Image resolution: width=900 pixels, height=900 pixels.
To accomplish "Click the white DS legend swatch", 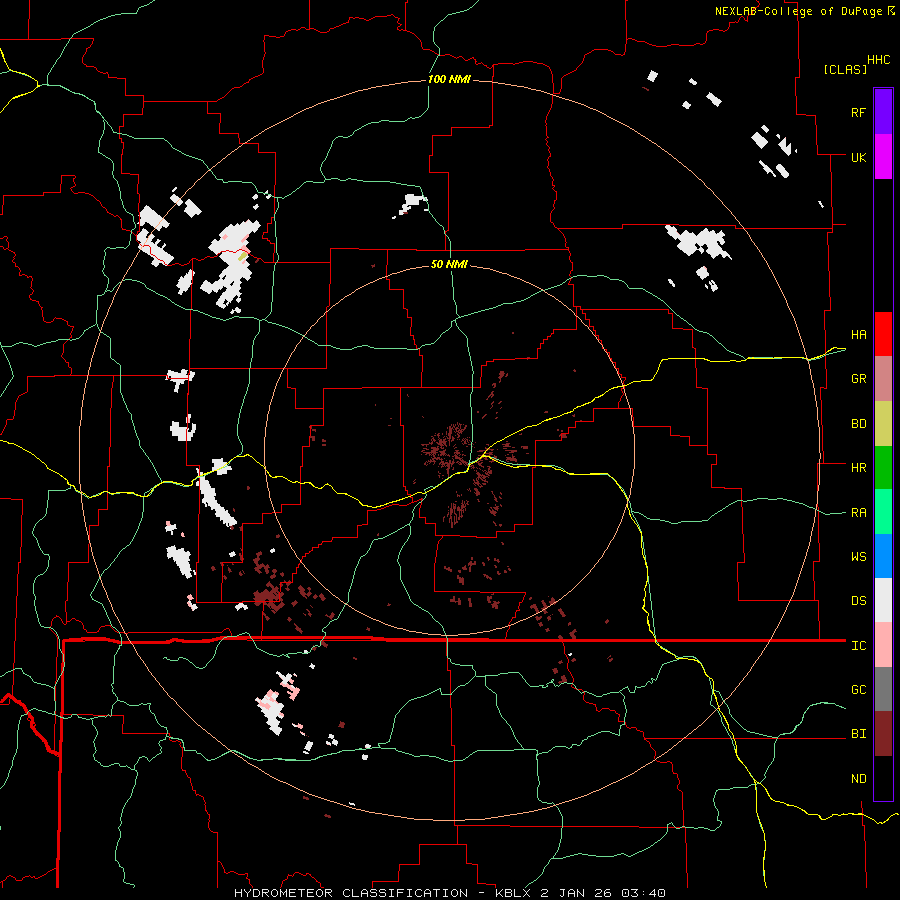I will click(x=883, y=600).
